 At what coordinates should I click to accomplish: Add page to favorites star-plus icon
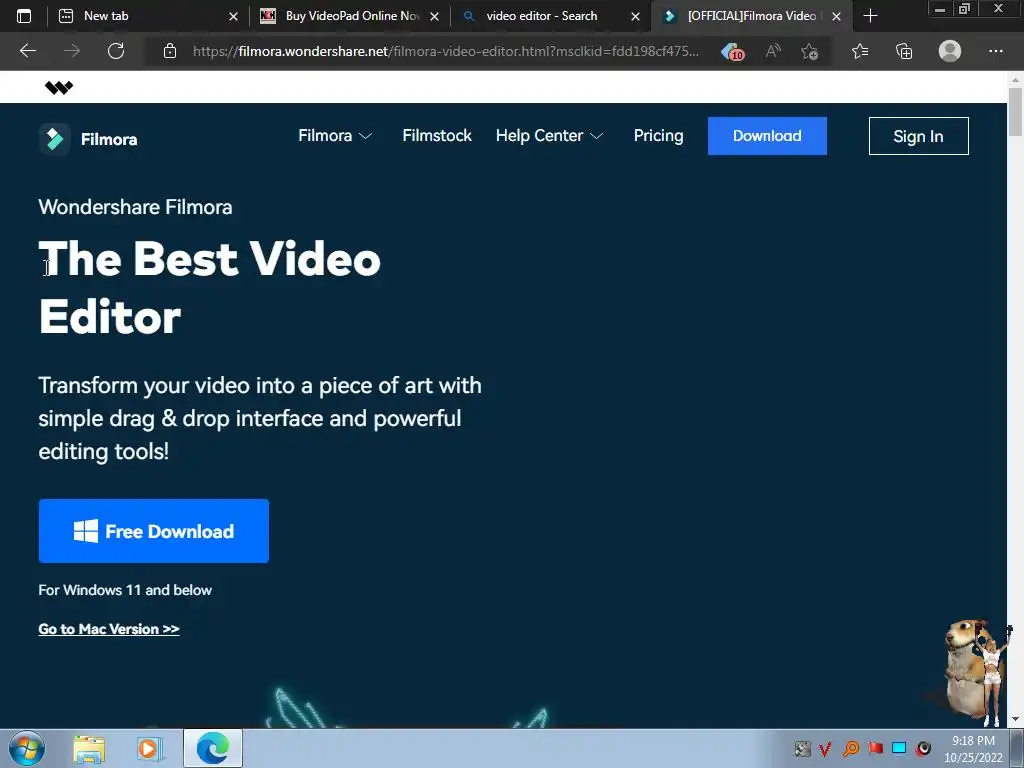tap(810, 52)
